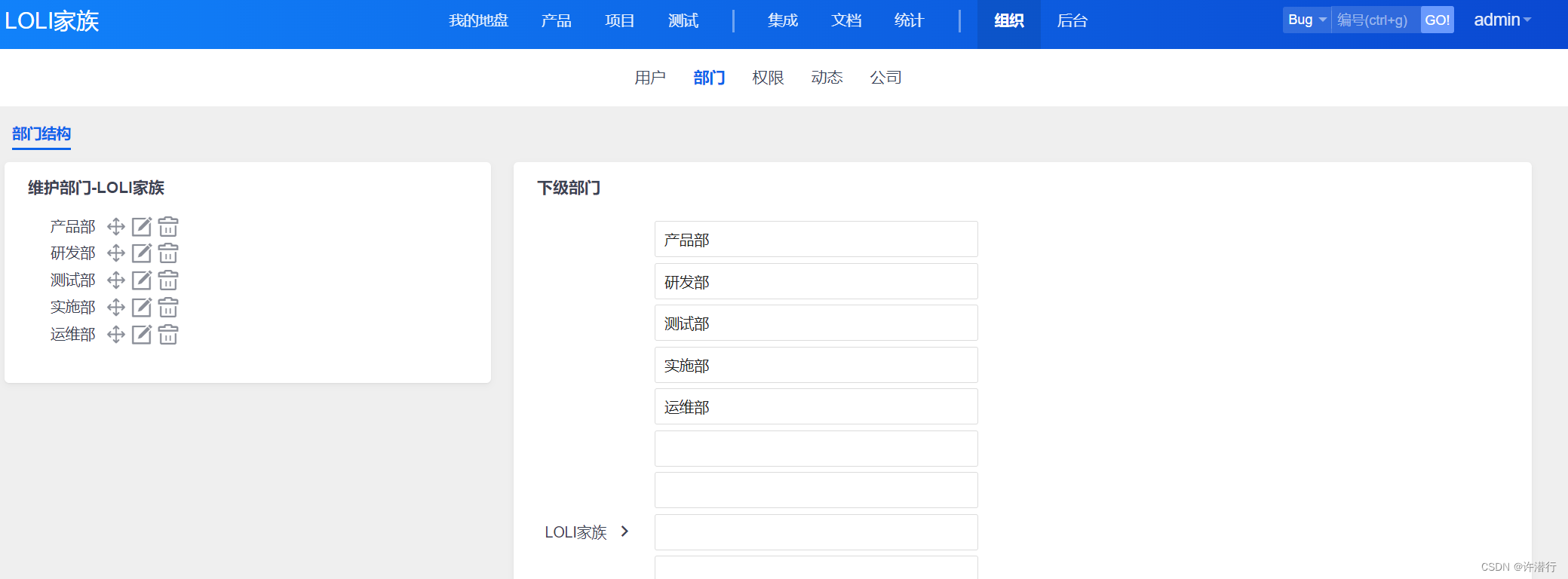The image size is (1568, 579).
Task: Click the move icon for 研发部
Action: tap(116, 253)
